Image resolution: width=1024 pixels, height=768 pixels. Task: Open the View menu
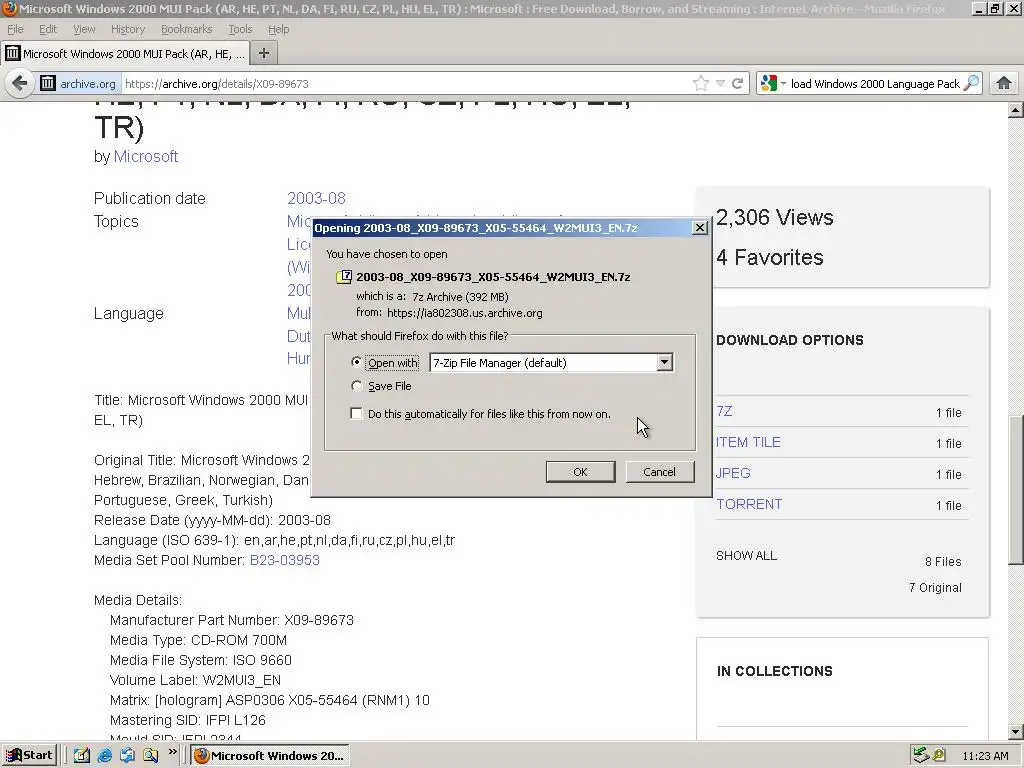click(84, 29)
